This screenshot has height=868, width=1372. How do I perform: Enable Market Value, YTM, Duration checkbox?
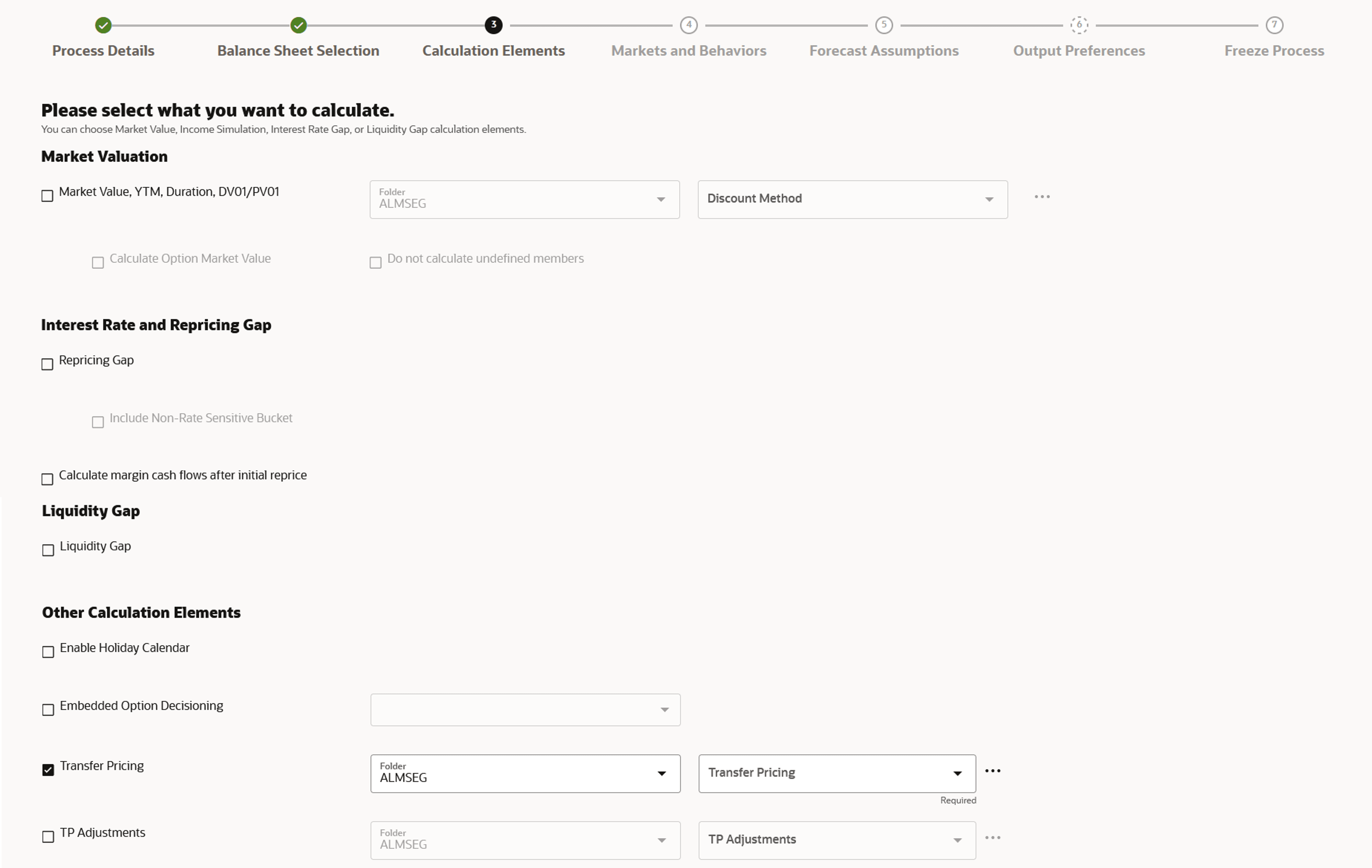[47, 196]
